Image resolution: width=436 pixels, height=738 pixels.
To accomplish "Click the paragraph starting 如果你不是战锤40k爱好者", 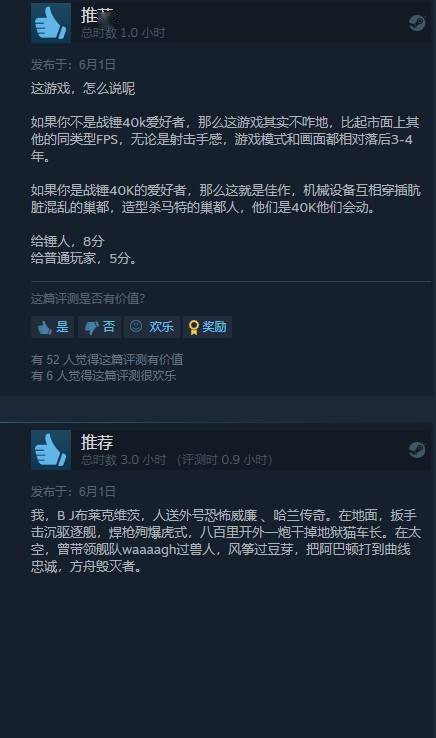I will (x=225, y=139).
